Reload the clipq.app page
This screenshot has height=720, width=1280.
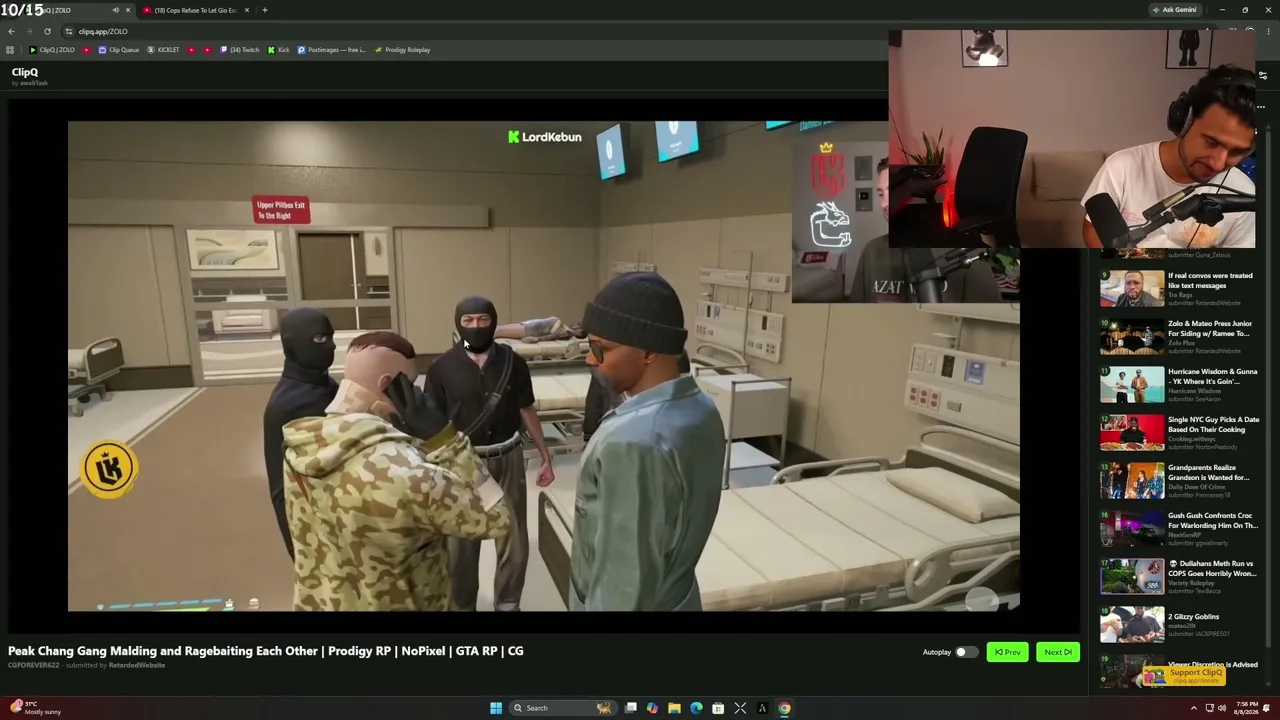[47, 31]
